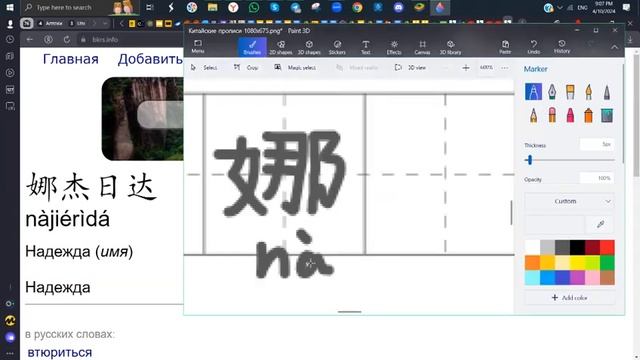Image resolution: width=640 pixels, height=360 pixels.
Task: Select the Eraser brush
Action: 552,116
